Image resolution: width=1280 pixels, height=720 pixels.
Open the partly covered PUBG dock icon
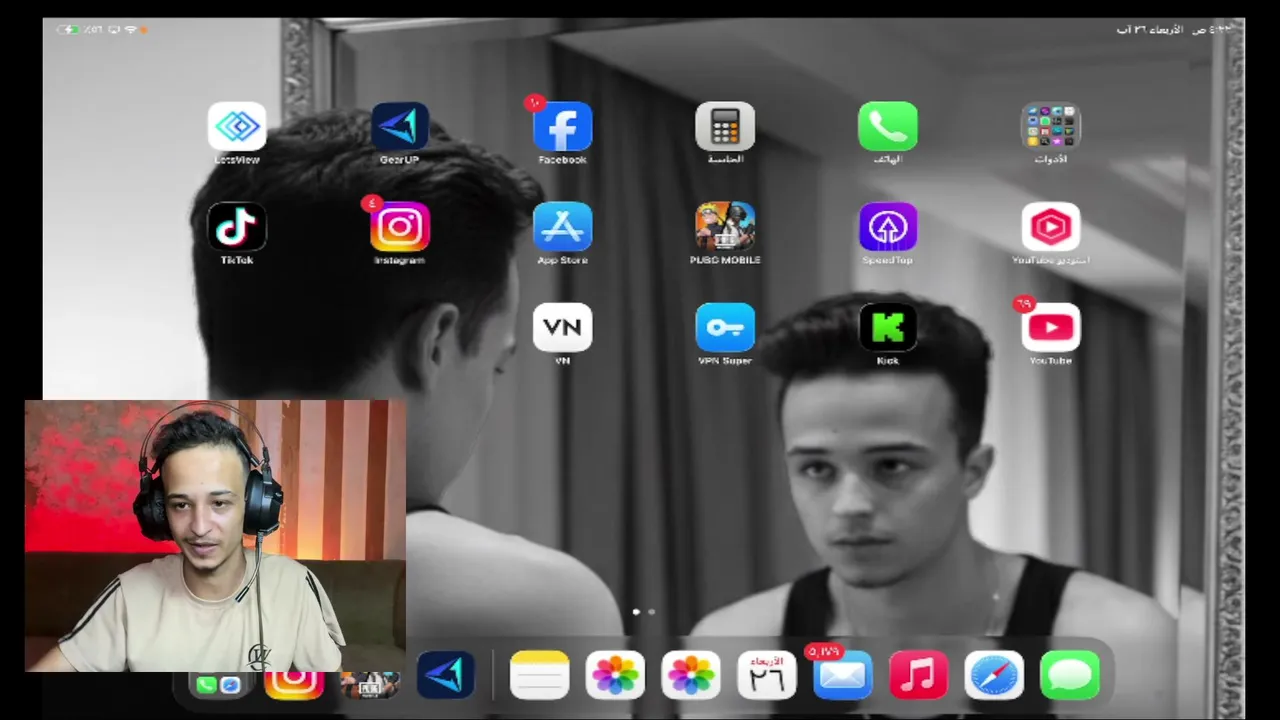370,685
